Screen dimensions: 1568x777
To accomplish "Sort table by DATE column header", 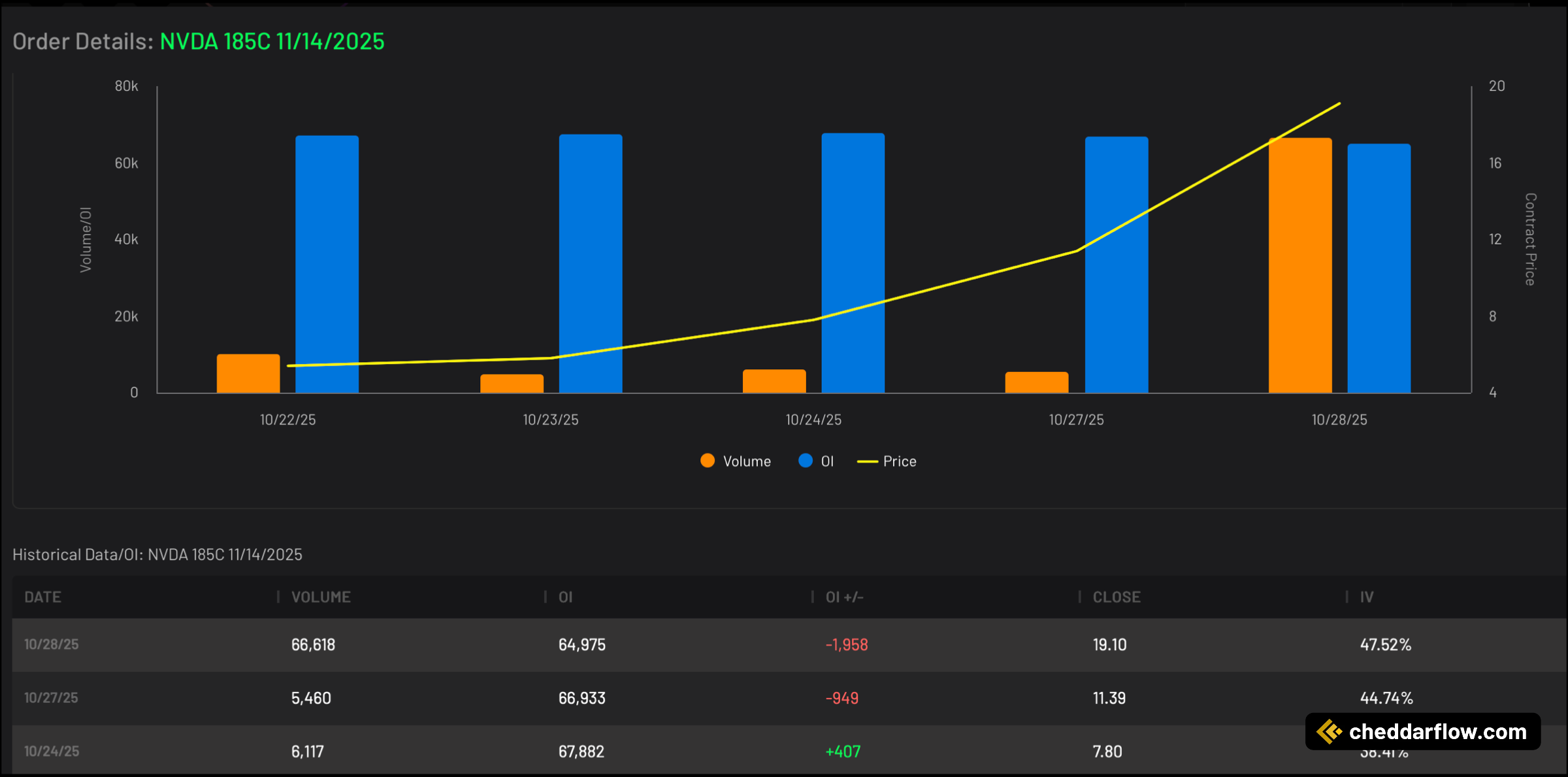I will point(43,597).
